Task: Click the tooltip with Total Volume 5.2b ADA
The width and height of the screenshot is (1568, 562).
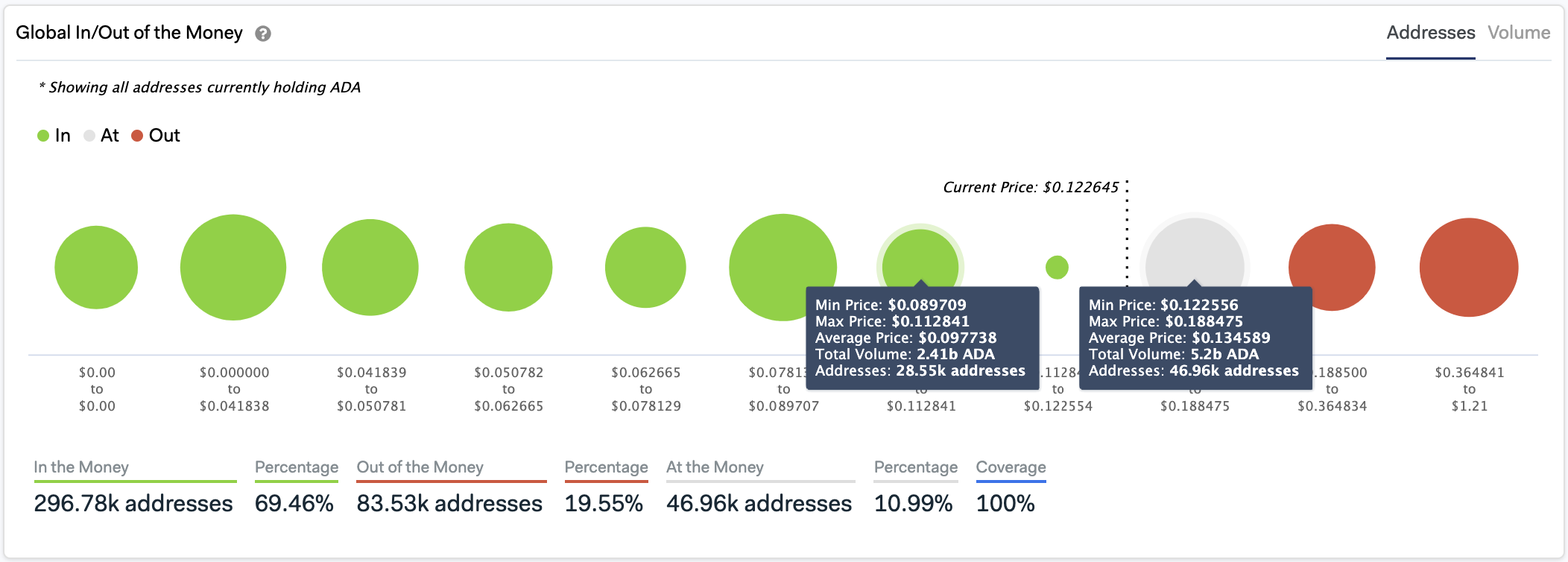Action: pos(1195,338)
